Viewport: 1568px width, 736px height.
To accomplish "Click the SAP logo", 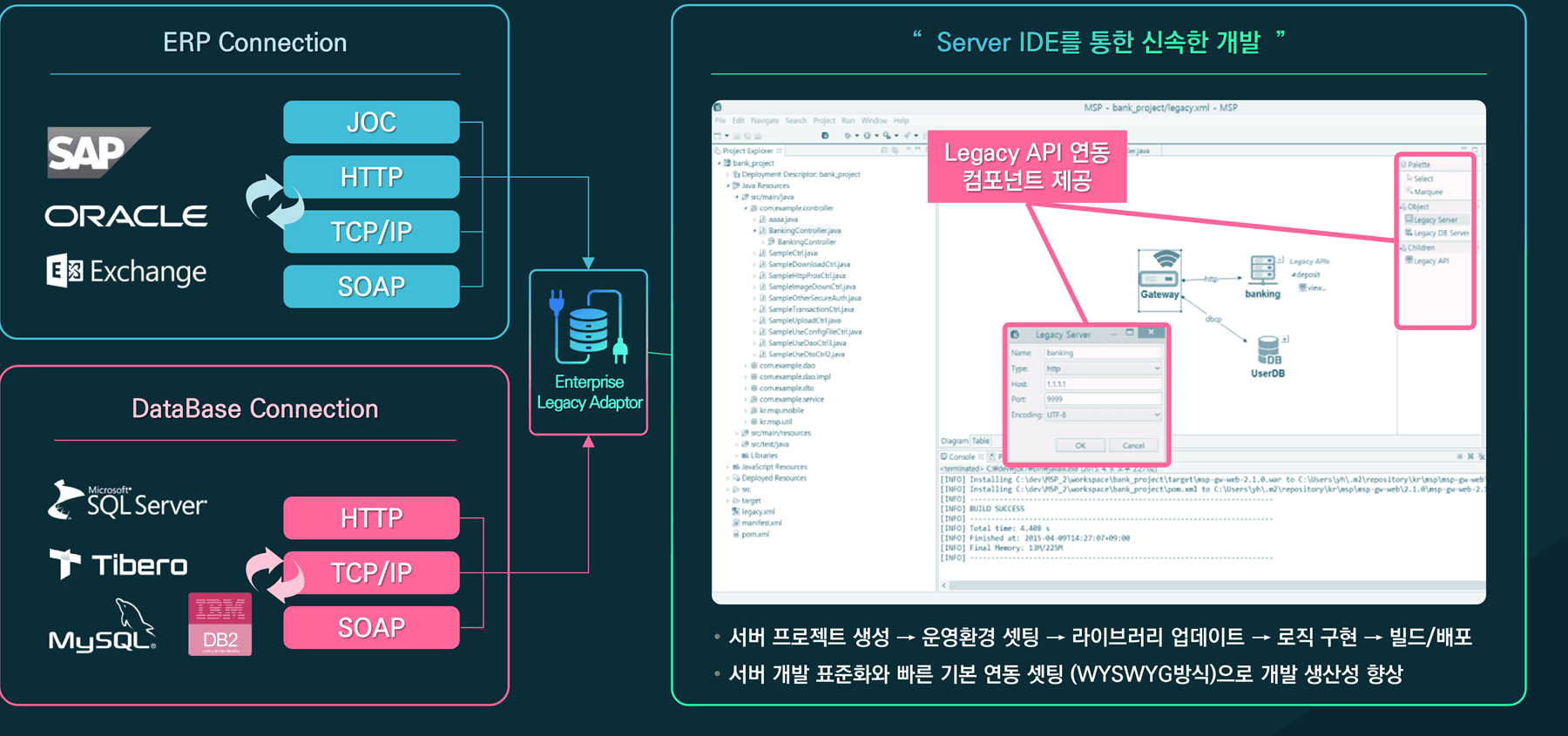I will (98, 152).
